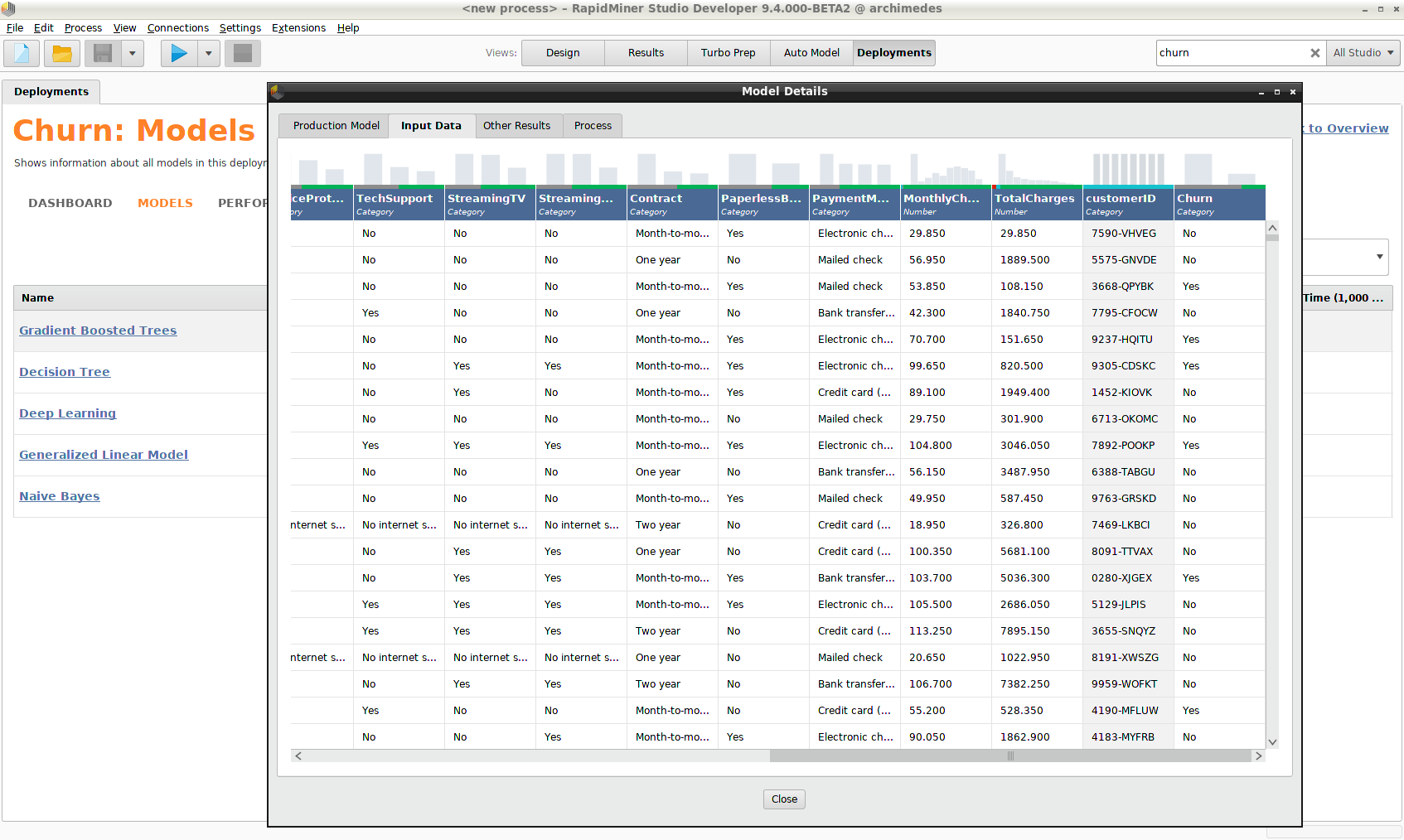
Task: Open the Save options dropdown arrow
Action: (x=133, y=53)
